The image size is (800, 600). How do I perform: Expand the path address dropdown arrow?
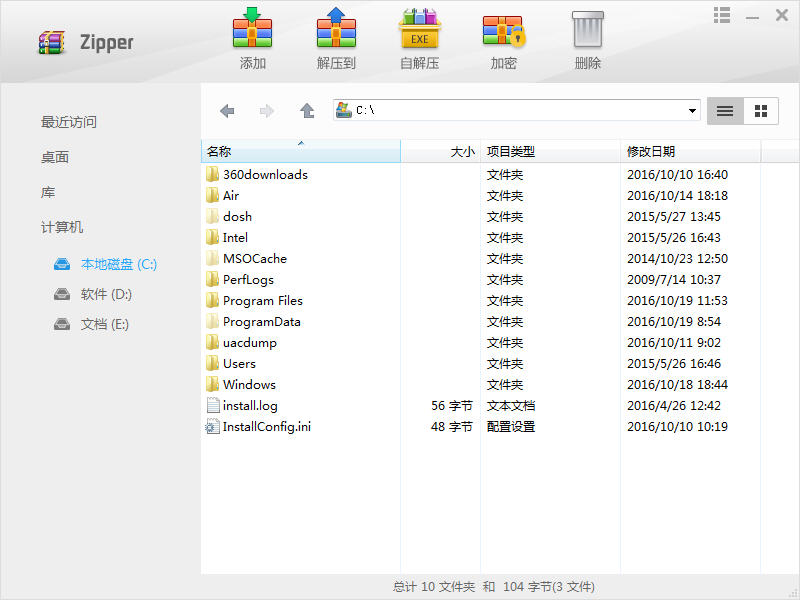point(692,111)
